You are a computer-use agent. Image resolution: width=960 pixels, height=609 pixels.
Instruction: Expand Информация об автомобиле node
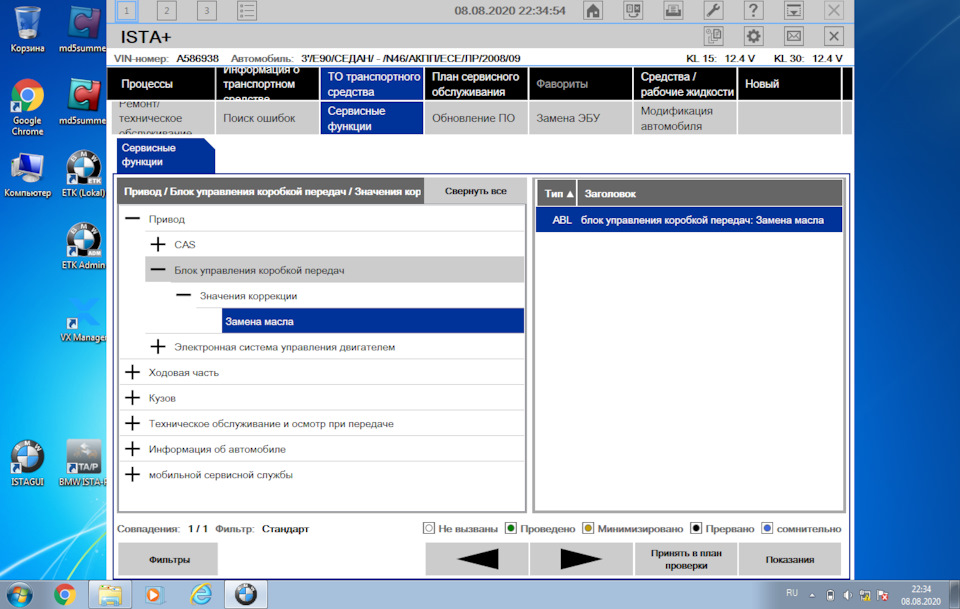132,449
